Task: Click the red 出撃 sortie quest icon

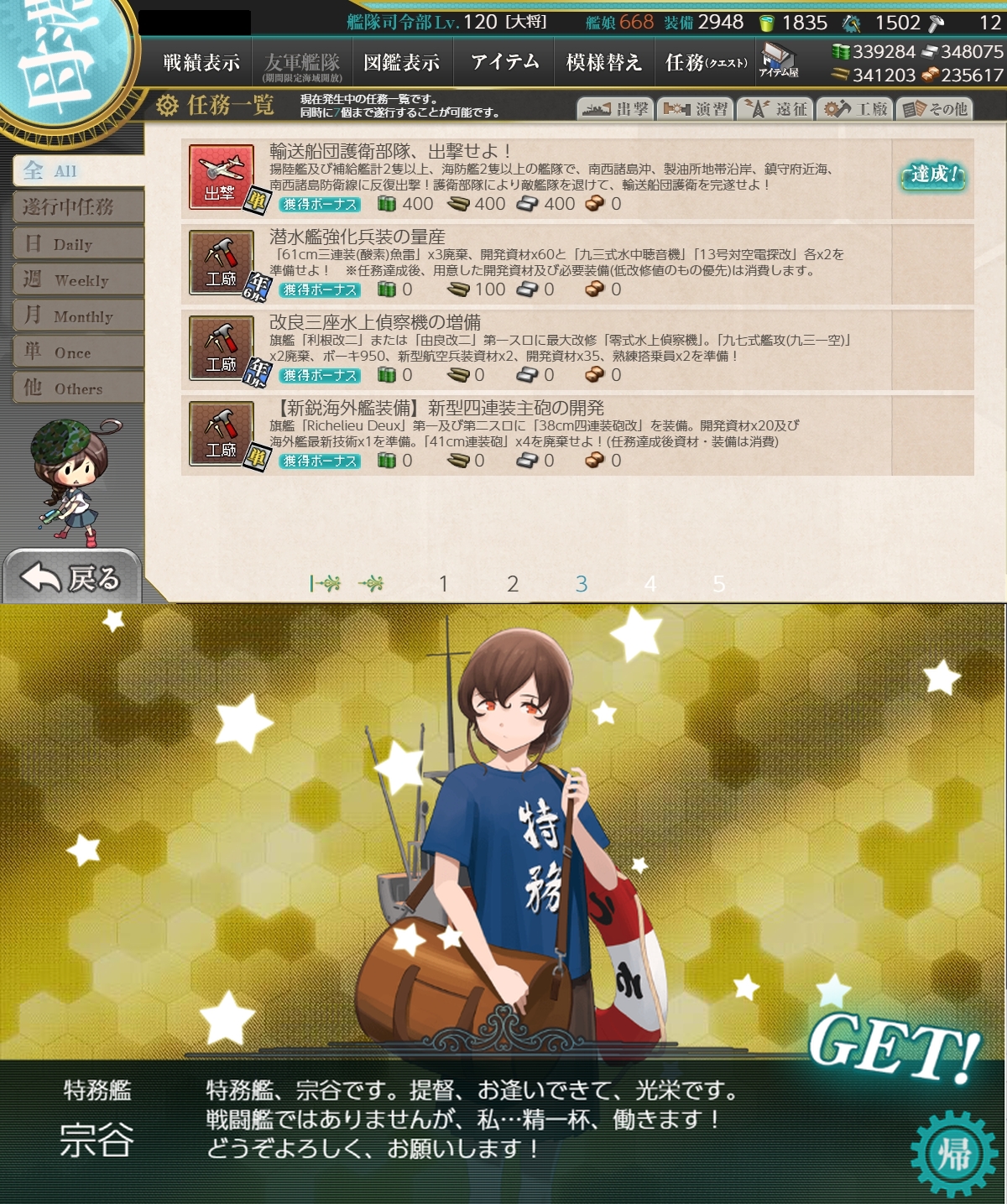Action: (222, 177)
